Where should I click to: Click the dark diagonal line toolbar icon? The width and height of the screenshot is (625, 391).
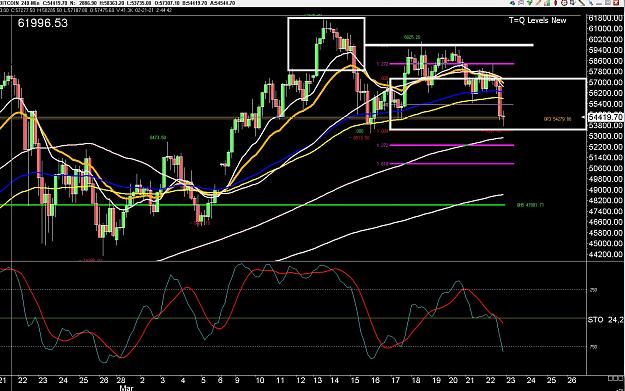coord(582,3)
